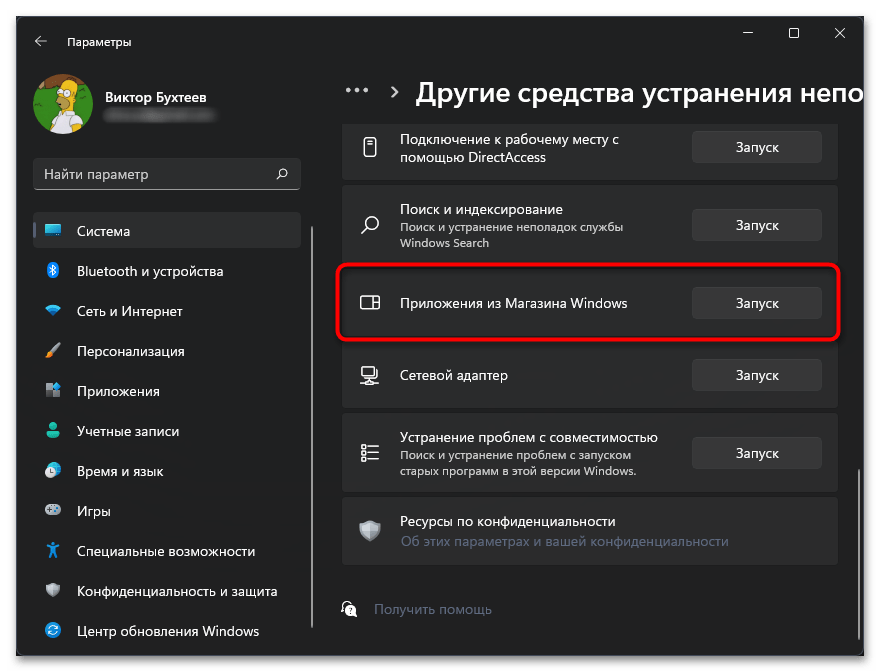
Task: Open Игры section
Action: [x=167, y=511]
